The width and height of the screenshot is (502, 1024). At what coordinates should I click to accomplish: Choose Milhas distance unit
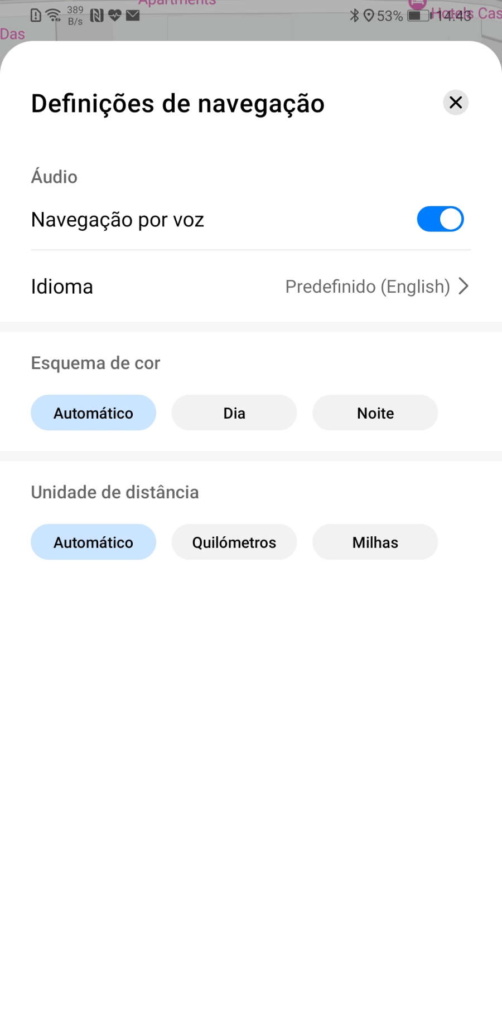point(375,542)
